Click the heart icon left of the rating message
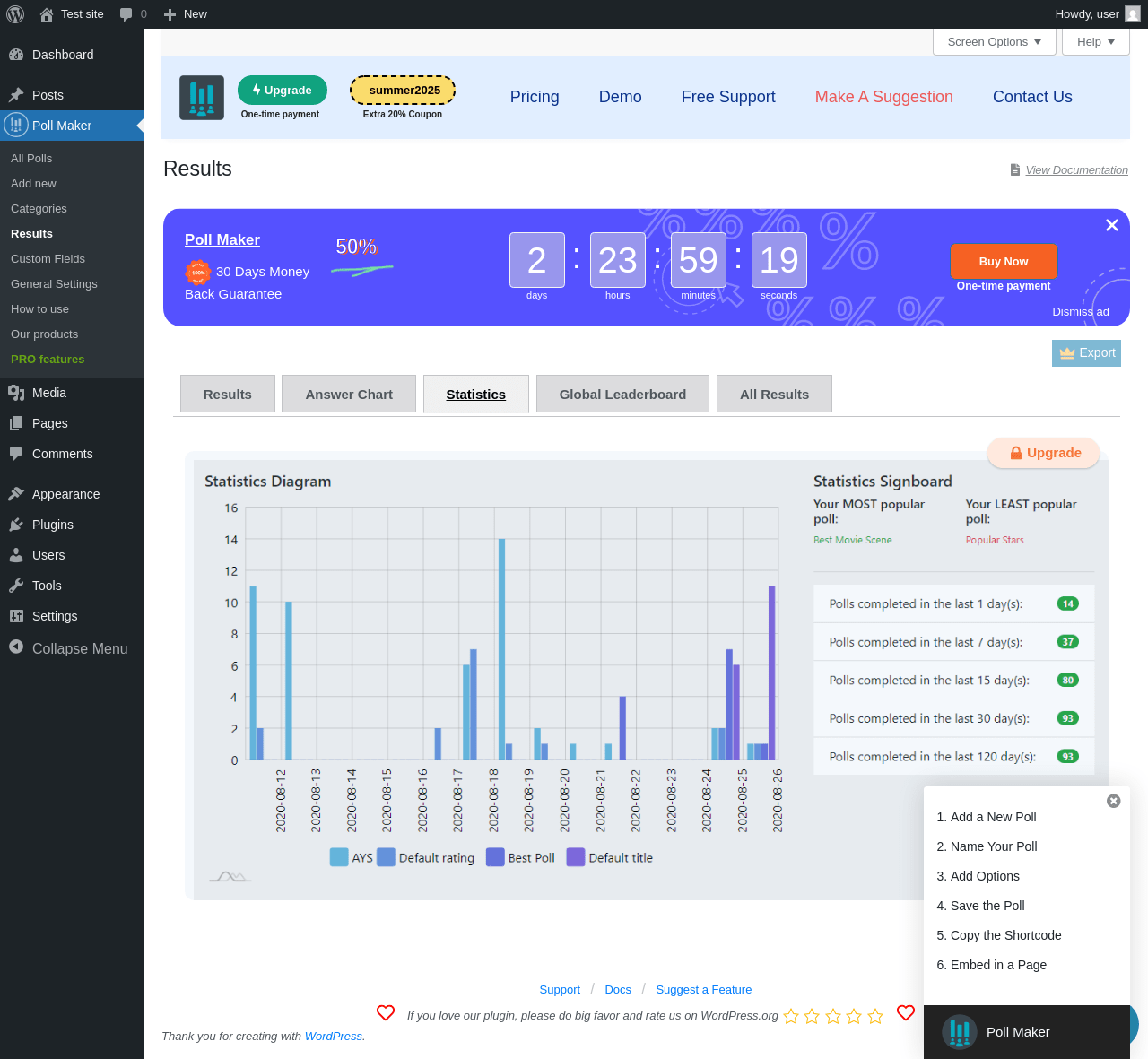The width and height of the screenshot is (1148, 1059). point(386,1012)
